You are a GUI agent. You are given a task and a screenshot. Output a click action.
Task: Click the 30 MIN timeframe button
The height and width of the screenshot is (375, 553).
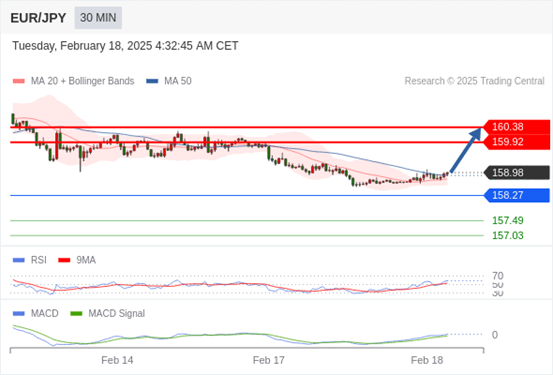coord(98,18)
